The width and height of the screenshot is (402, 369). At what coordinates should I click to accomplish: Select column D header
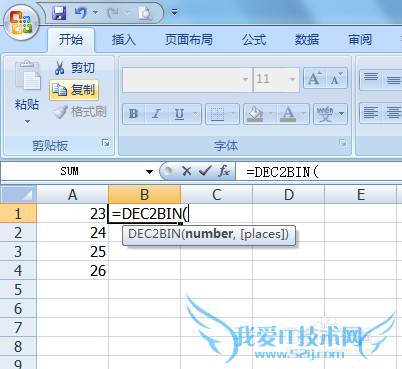(x=288, y=194)
